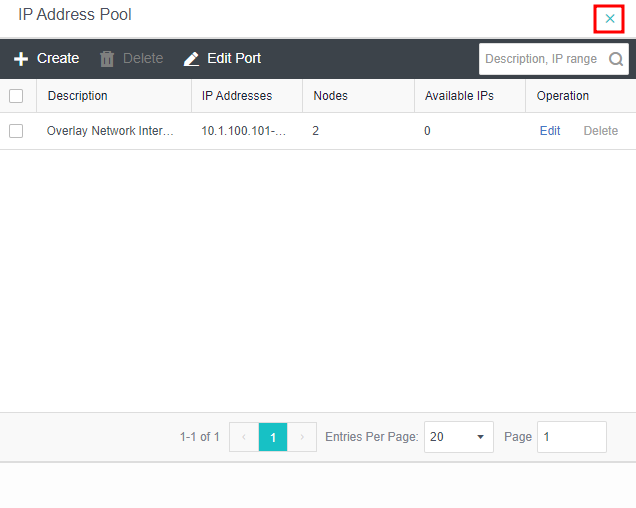Screen dimensions: 636x508
Task: Go to next page arrow
Action: [x=302, y=437]
